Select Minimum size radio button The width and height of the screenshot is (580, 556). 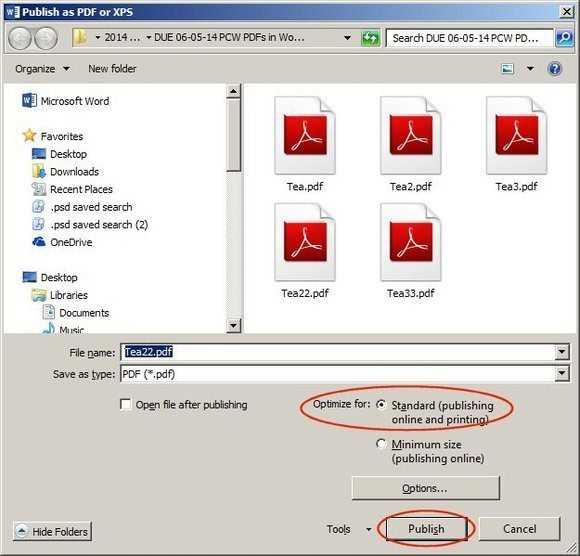381,443
